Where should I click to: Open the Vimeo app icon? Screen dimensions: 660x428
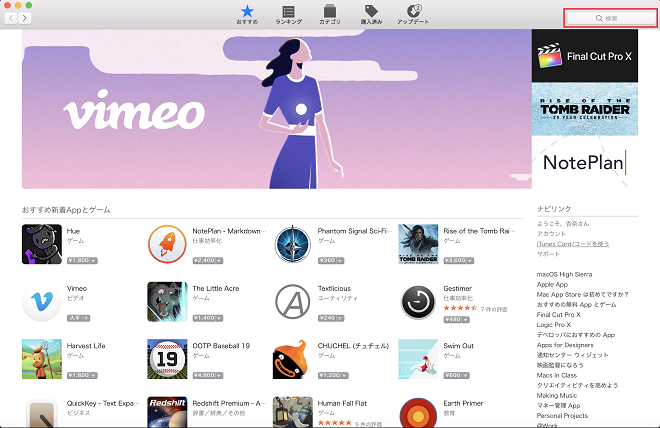(42, 301)
